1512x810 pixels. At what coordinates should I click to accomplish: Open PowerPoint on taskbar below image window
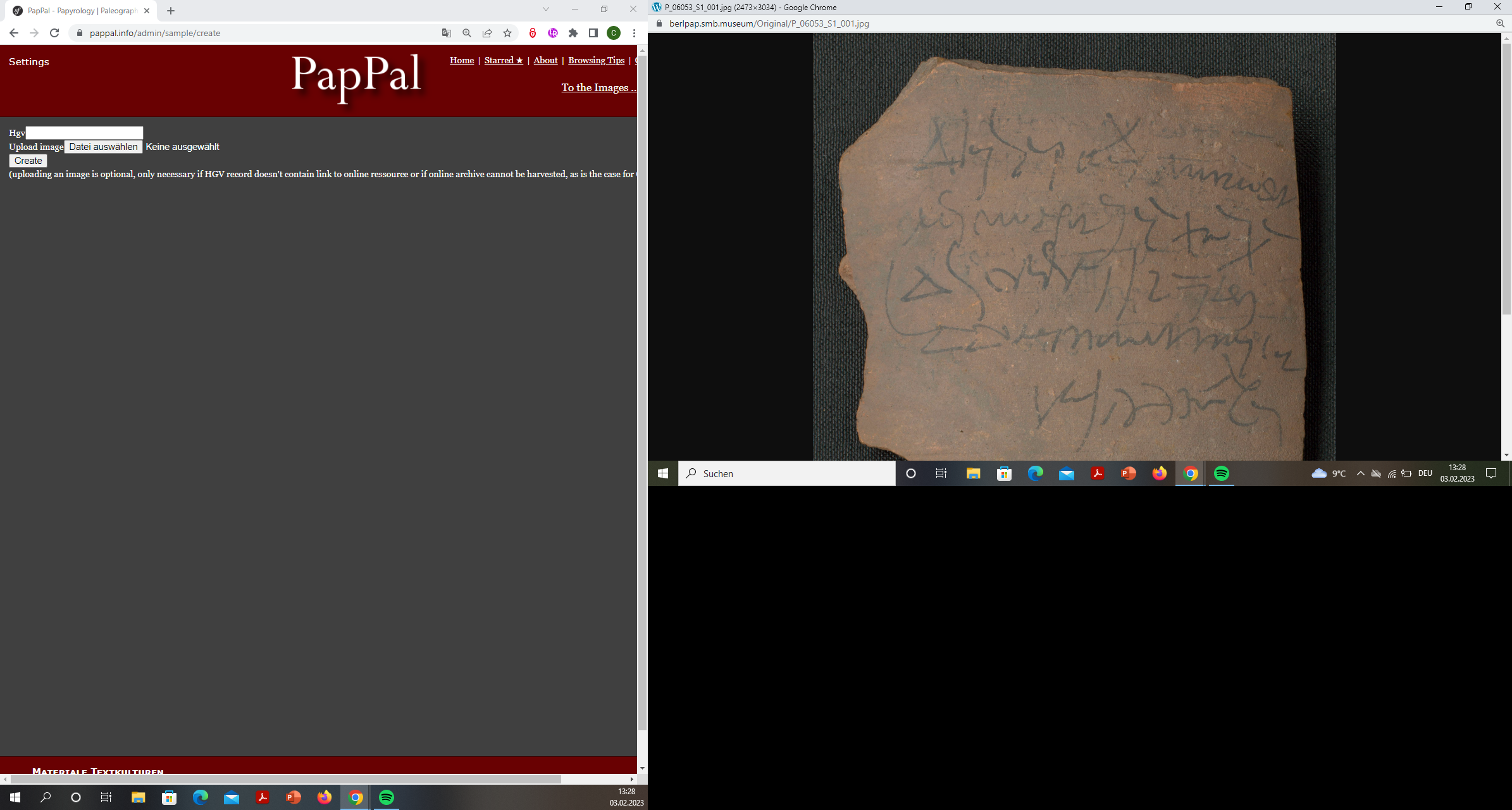[1128, 473]
